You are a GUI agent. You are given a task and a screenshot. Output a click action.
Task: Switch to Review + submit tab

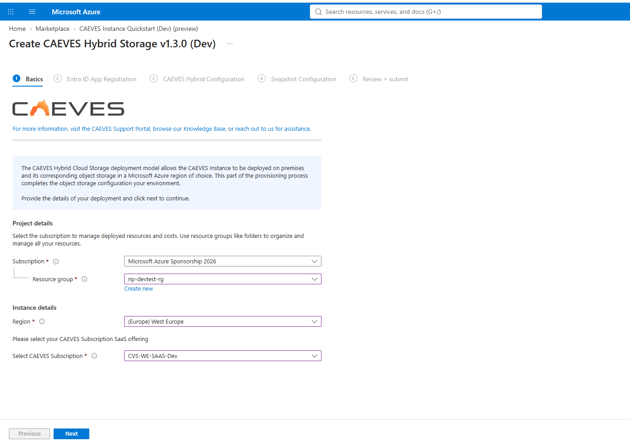pos(378,79)
